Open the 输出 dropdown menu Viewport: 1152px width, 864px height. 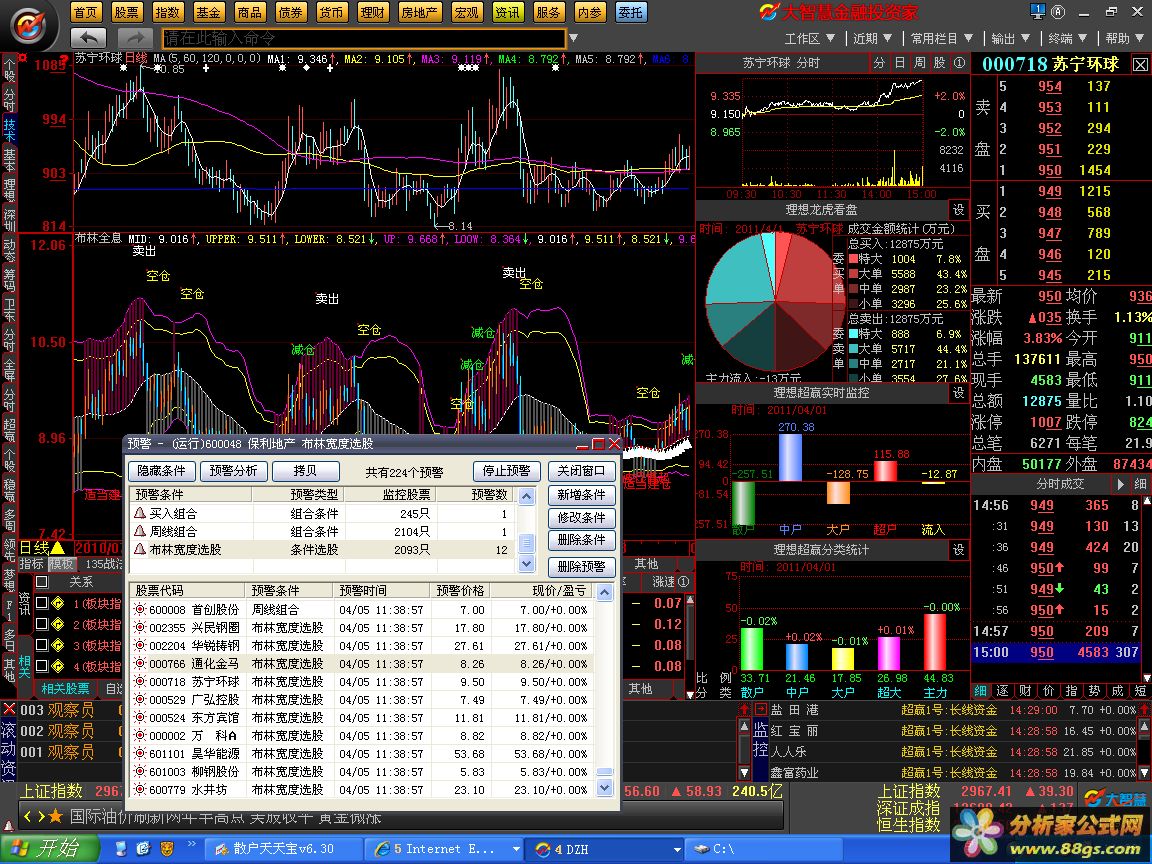(1010, 38)
